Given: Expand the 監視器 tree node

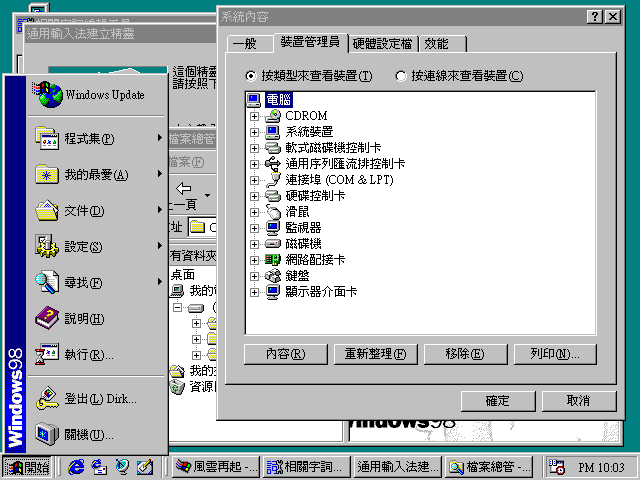Looking at the screenshot, I should (254, 228).
